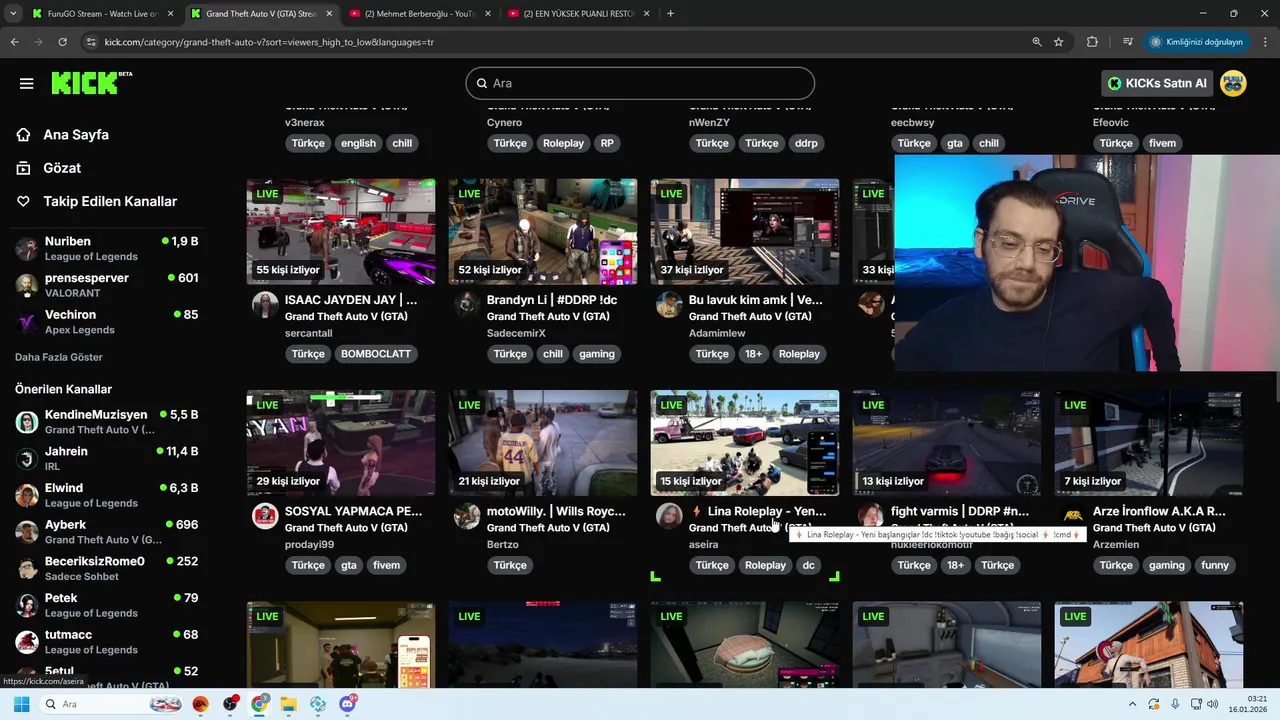Click the browser address bar URL

tap(270, 42)
